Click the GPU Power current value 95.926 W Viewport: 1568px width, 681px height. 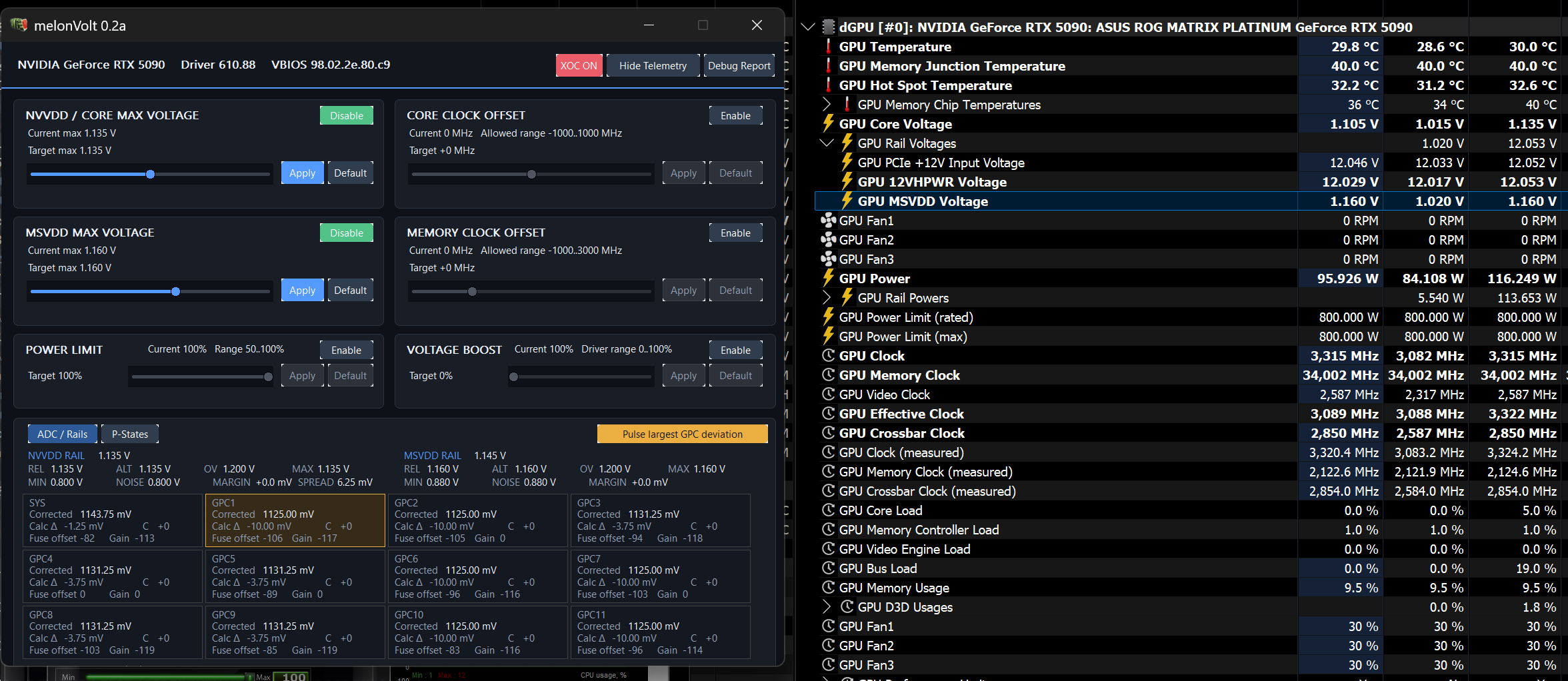click(x=1347, y=279)
